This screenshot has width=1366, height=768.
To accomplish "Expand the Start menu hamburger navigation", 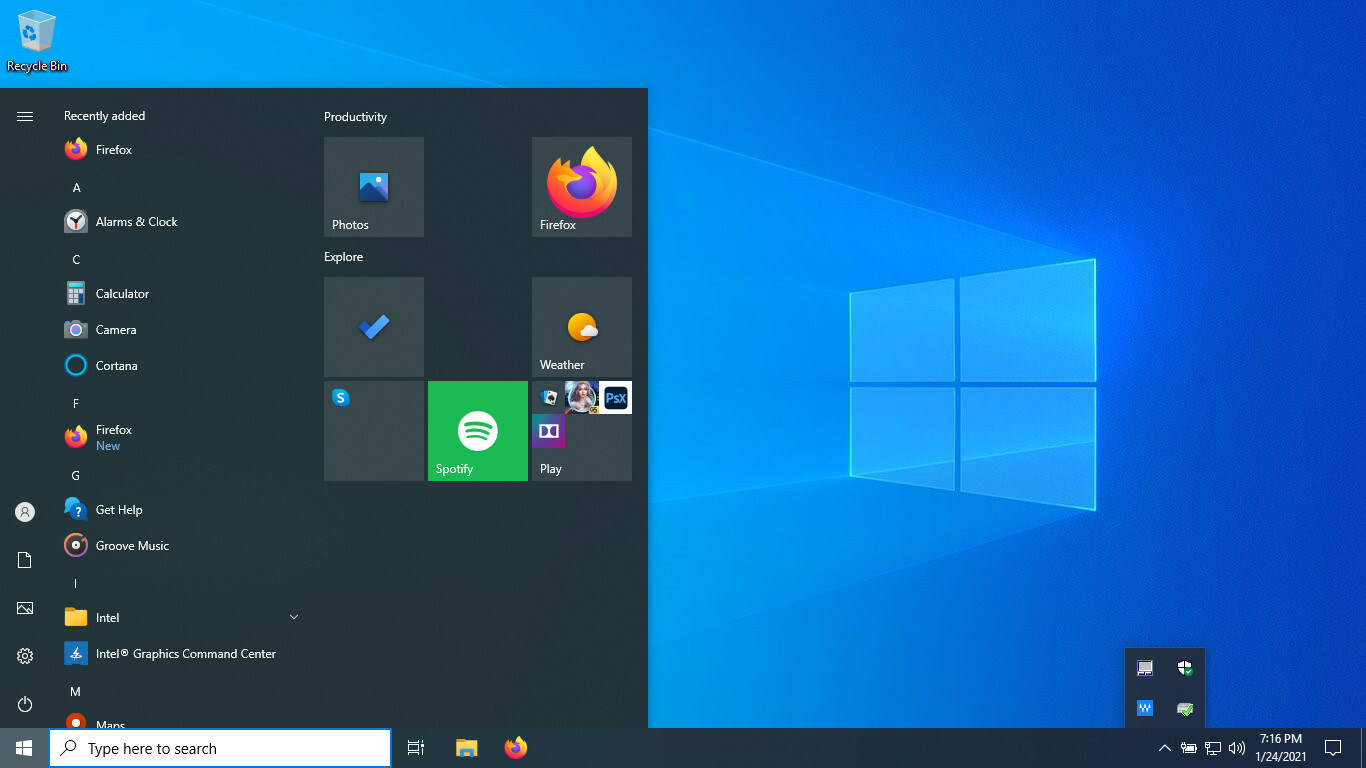I will pyautogui.click(x=25, y=117).
